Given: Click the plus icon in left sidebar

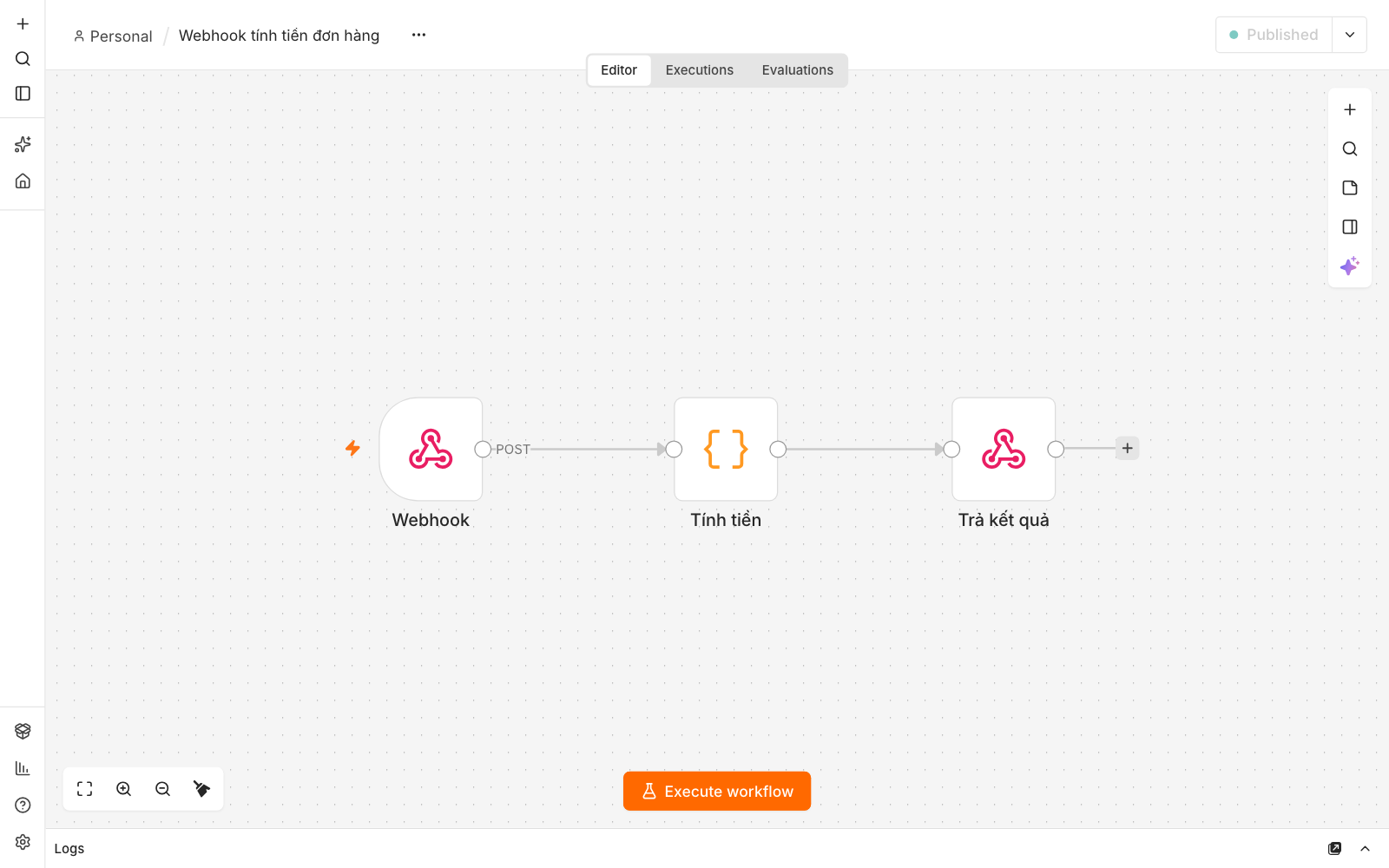Looking at the screenshot, I should tap(23, 24).
